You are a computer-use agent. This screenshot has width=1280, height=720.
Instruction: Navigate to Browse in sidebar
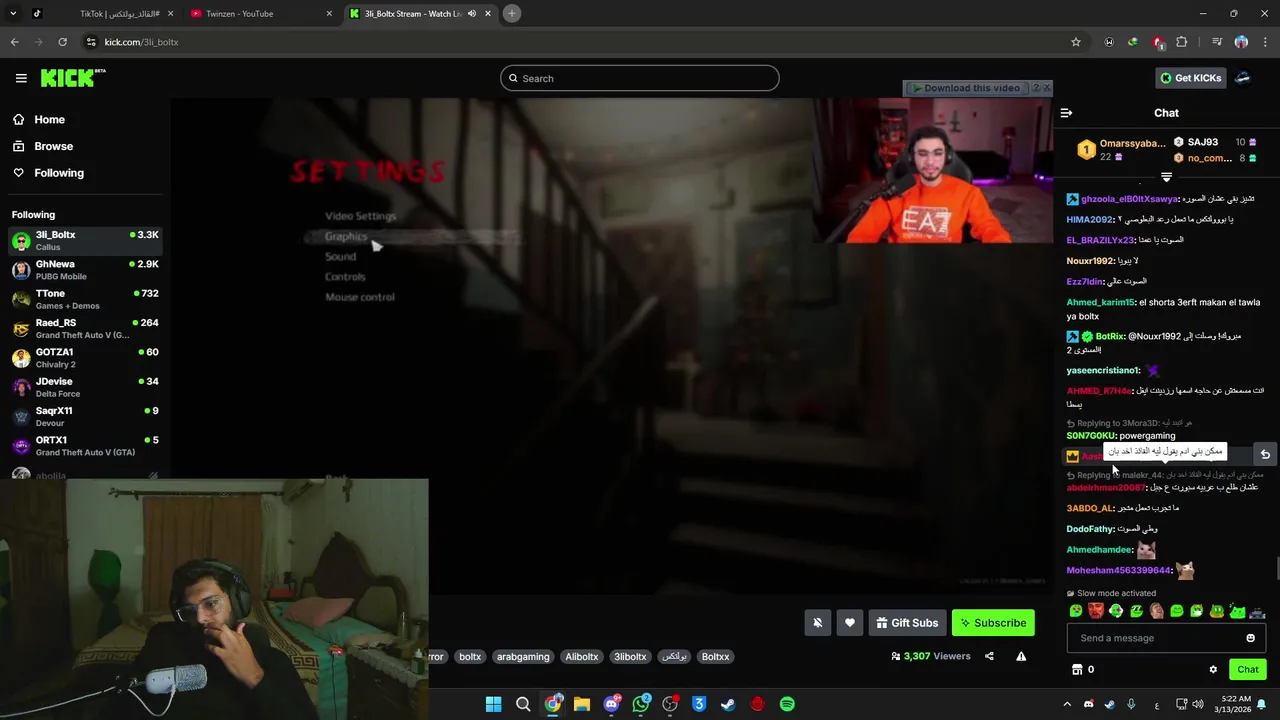point(43,146)
